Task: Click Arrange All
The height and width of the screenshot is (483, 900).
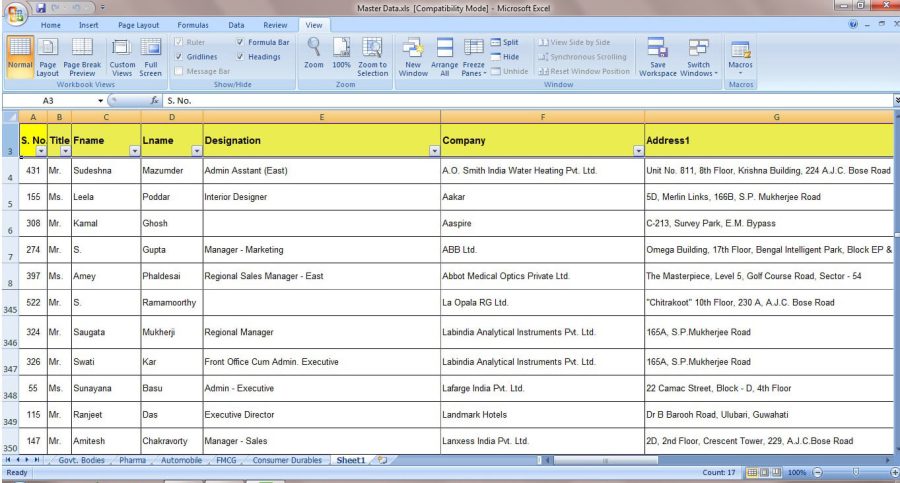Action: [x=445, y=57]
